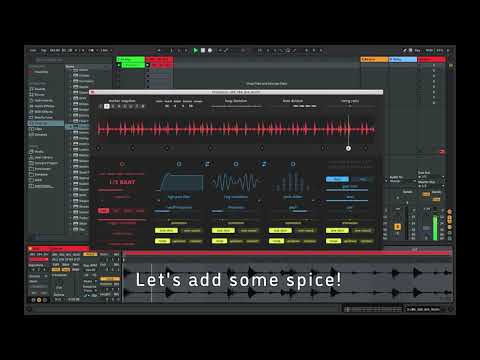
Task: Click the bright blue button in the rightmost module
Action: pyautogui.click(x=337, y=179)
